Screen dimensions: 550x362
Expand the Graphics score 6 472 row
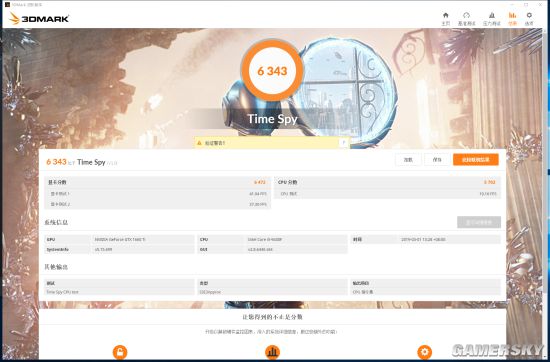coord(157,182)
